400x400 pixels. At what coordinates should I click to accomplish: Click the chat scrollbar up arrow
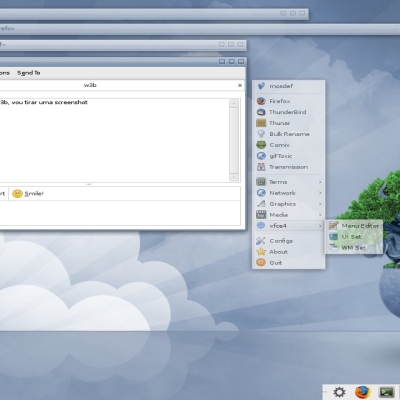[234, 103]
